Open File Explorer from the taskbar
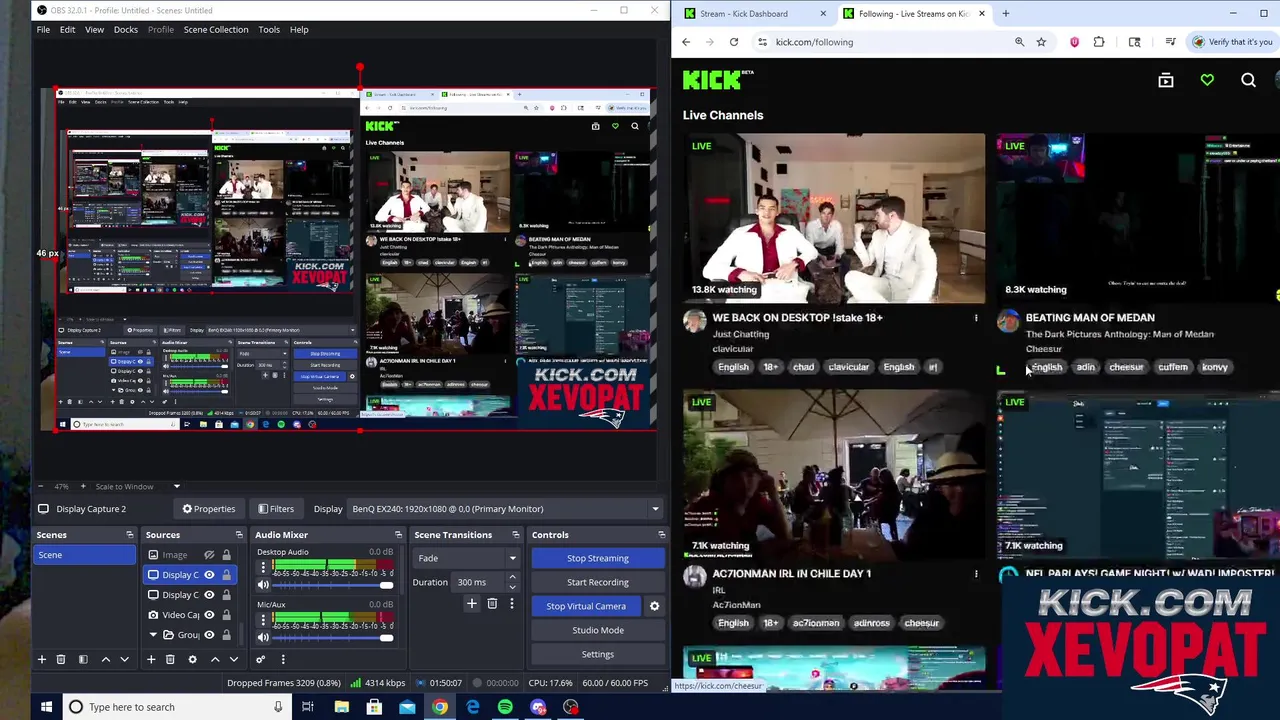This screenshot has width=1280, height=720. pos(342,707)
